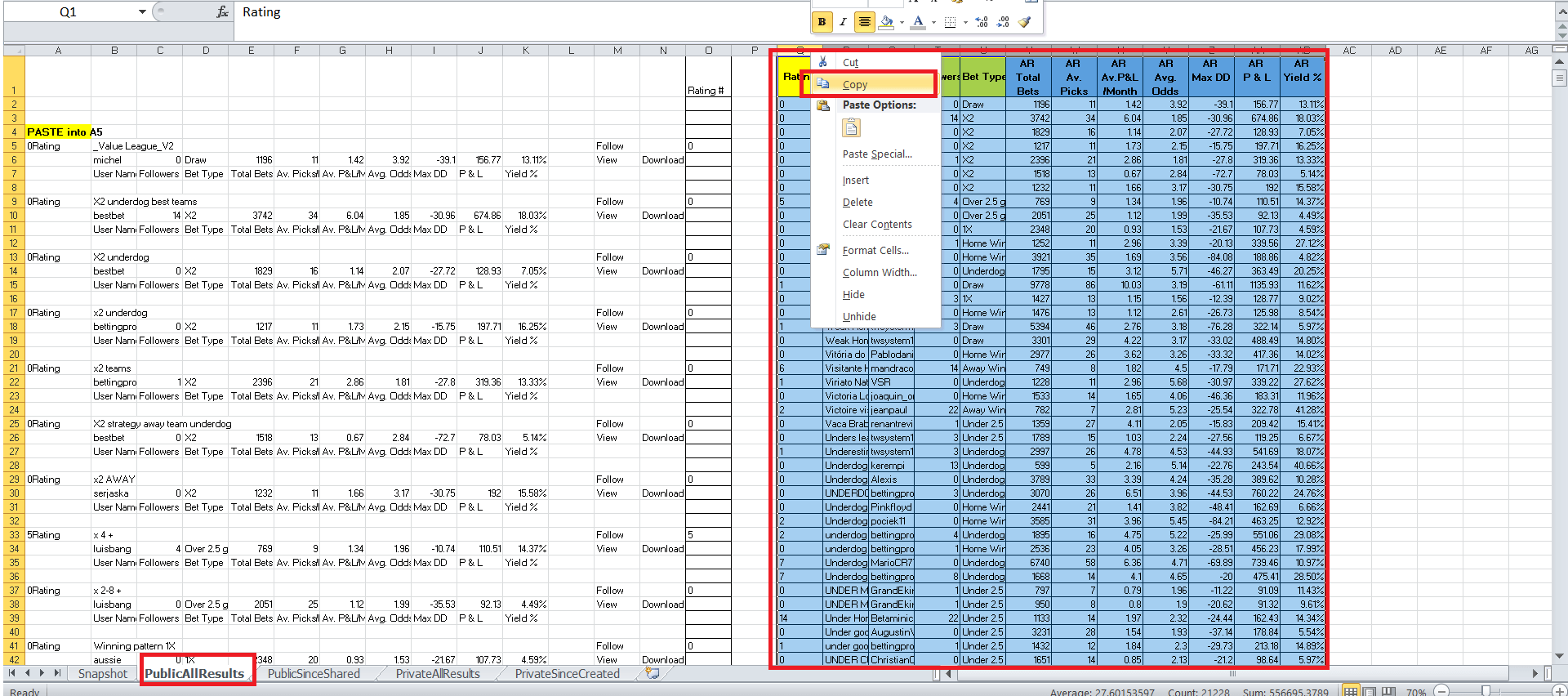This screenshot has height=696, width=1568.
Task: Open the Fill Color dropdown arrow
Action: [902, 22]
